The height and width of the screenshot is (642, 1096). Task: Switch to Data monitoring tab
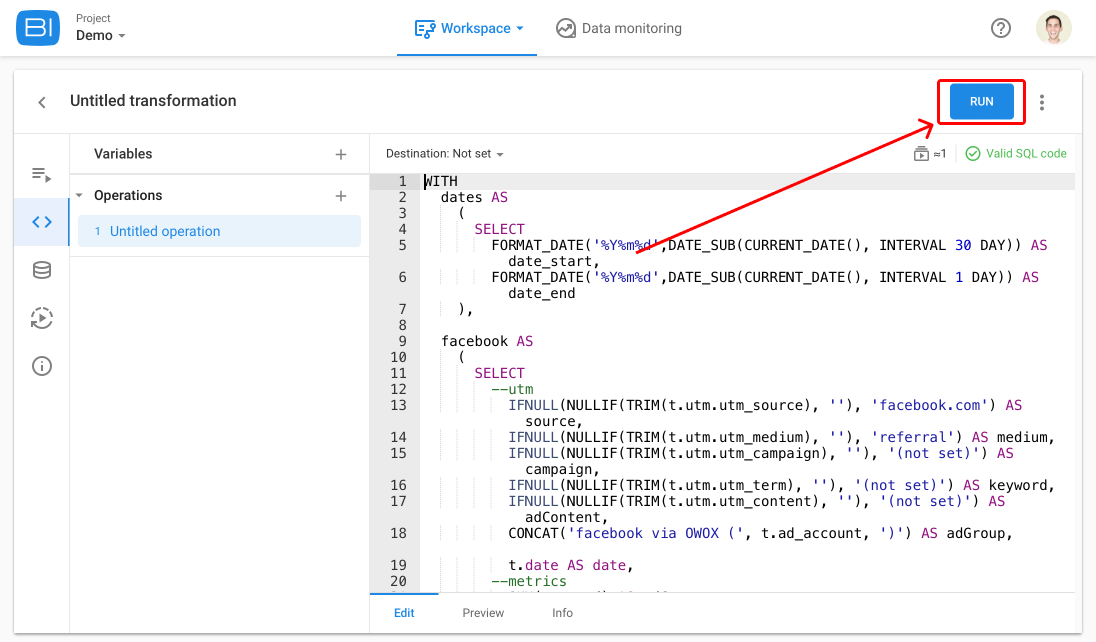click(x=619, y=29)
